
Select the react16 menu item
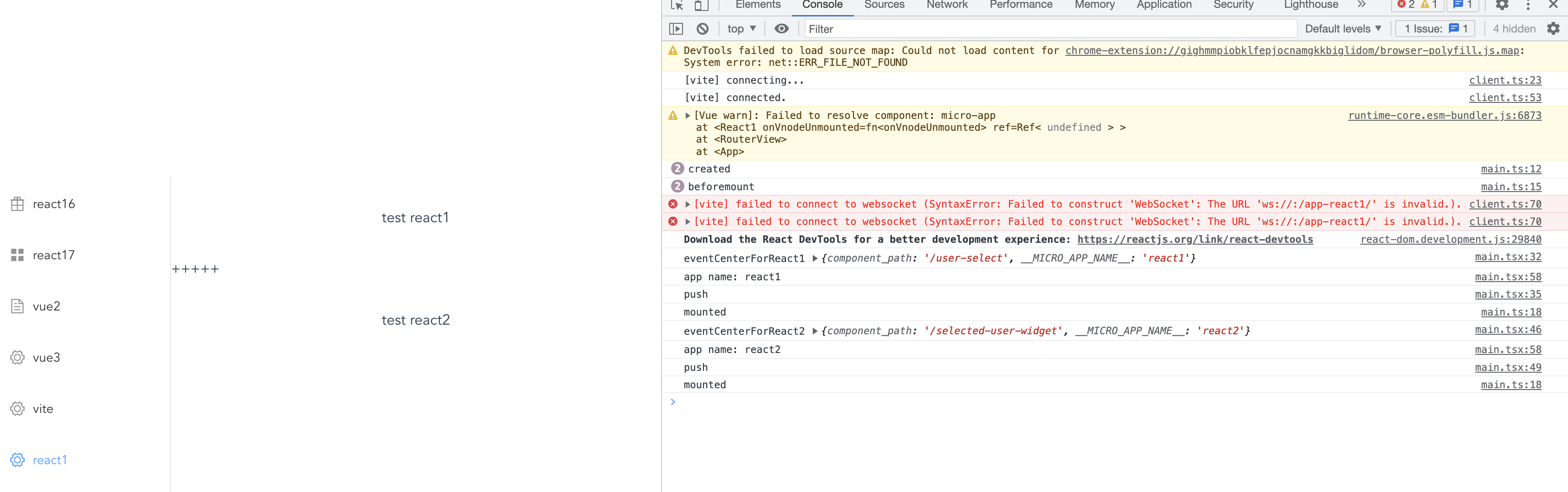tap(85, 204)
